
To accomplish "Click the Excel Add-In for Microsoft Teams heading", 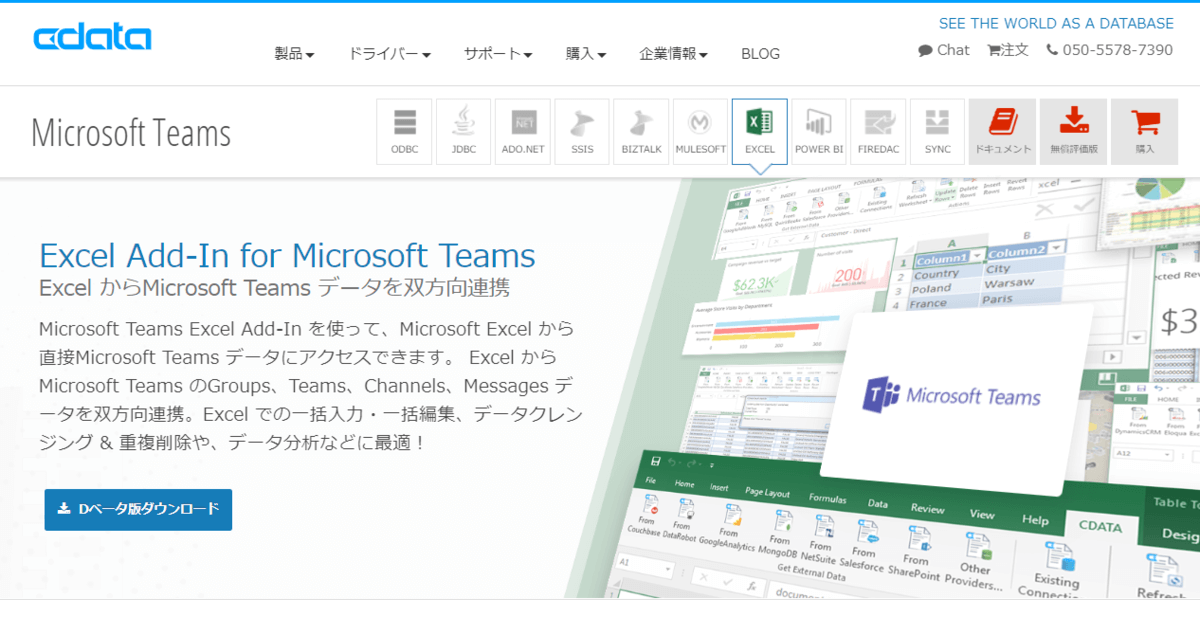I will 287,255.
